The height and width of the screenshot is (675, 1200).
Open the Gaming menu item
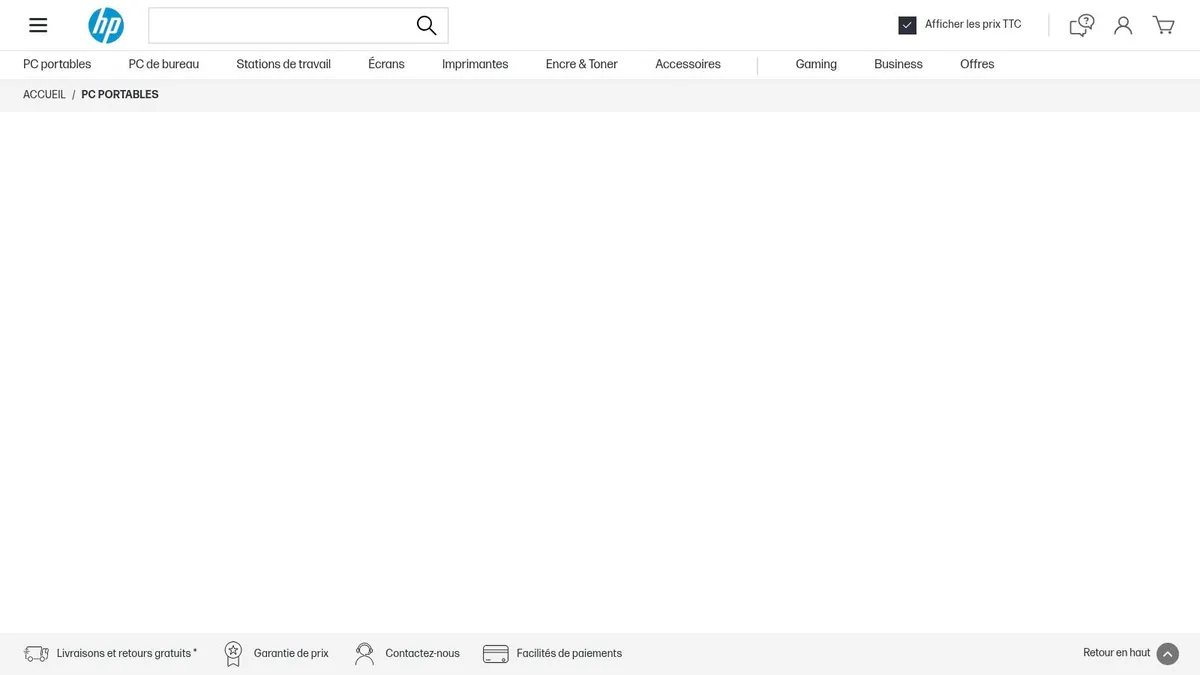point(816,64)
